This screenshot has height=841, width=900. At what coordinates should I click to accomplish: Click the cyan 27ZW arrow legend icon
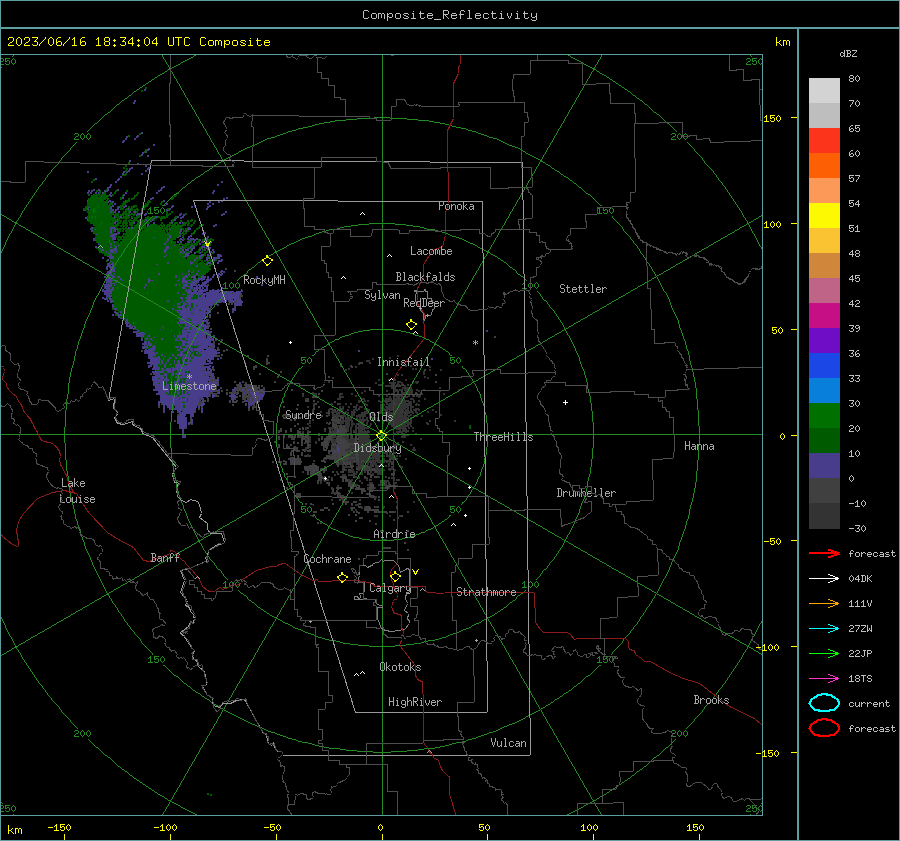pyautogui.click(x=824, y=629)
